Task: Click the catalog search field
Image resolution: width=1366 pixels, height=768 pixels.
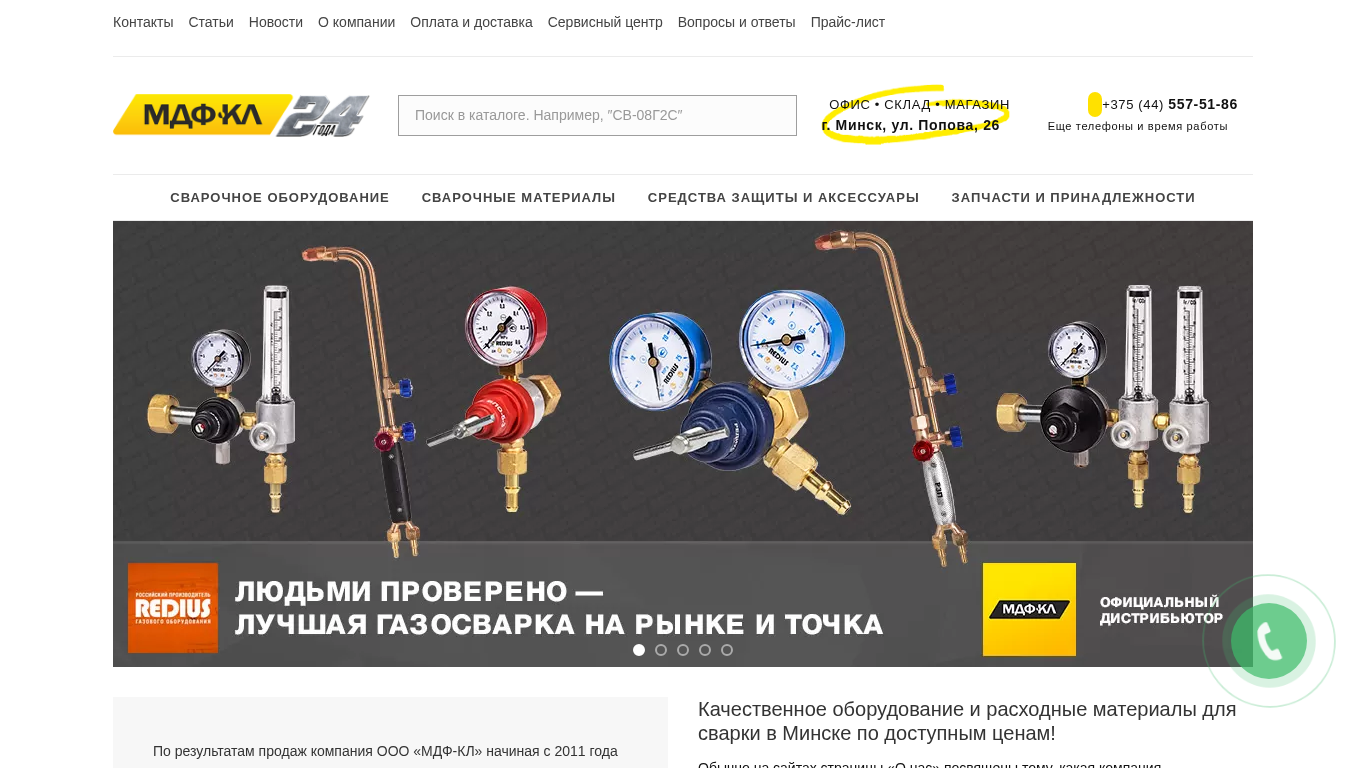Action: coord(597,115)
